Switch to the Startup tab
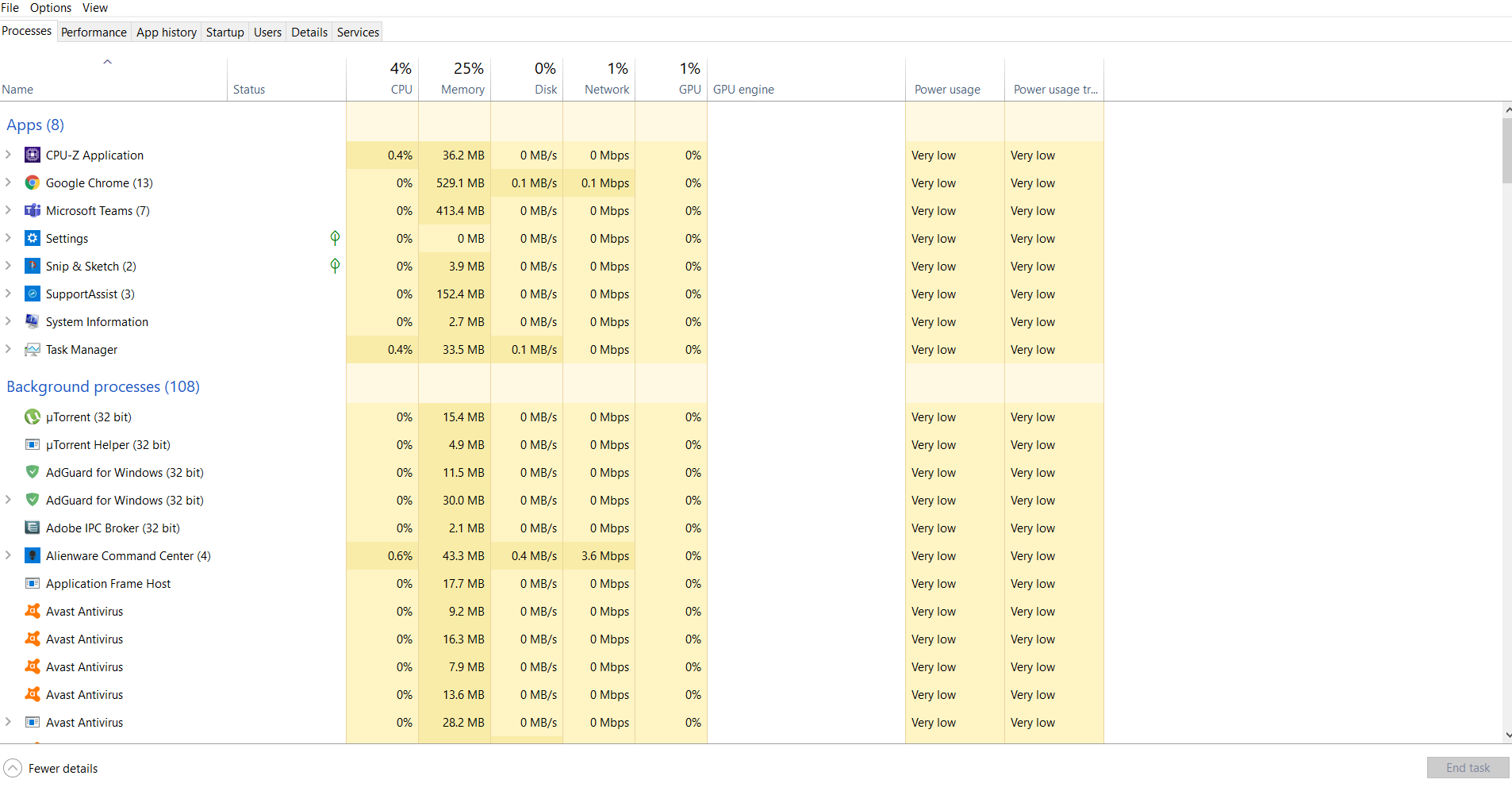1512x787 pixels. click(x=225, y=33)
